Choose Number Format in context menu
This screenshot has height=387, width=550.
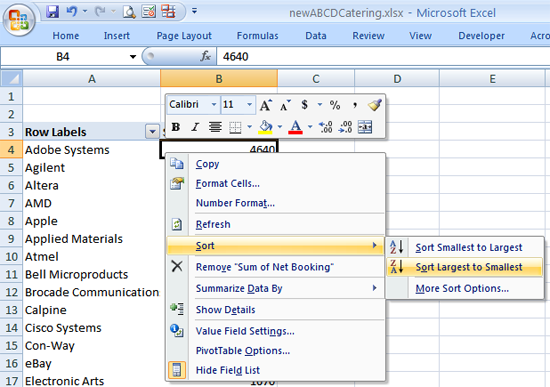pyautogui.click(x=275, y=203)
